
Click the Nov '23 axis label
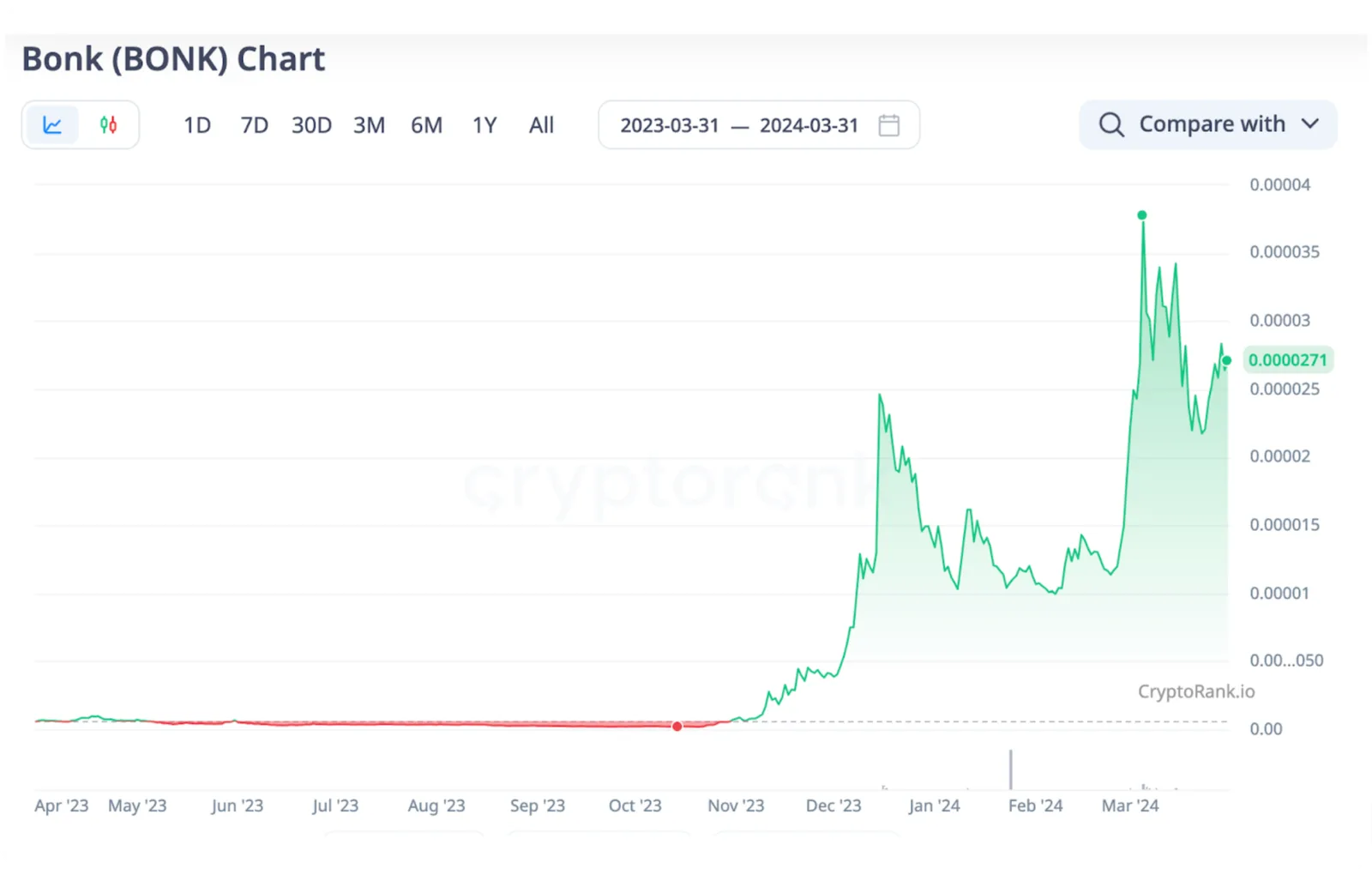point(736,806)
